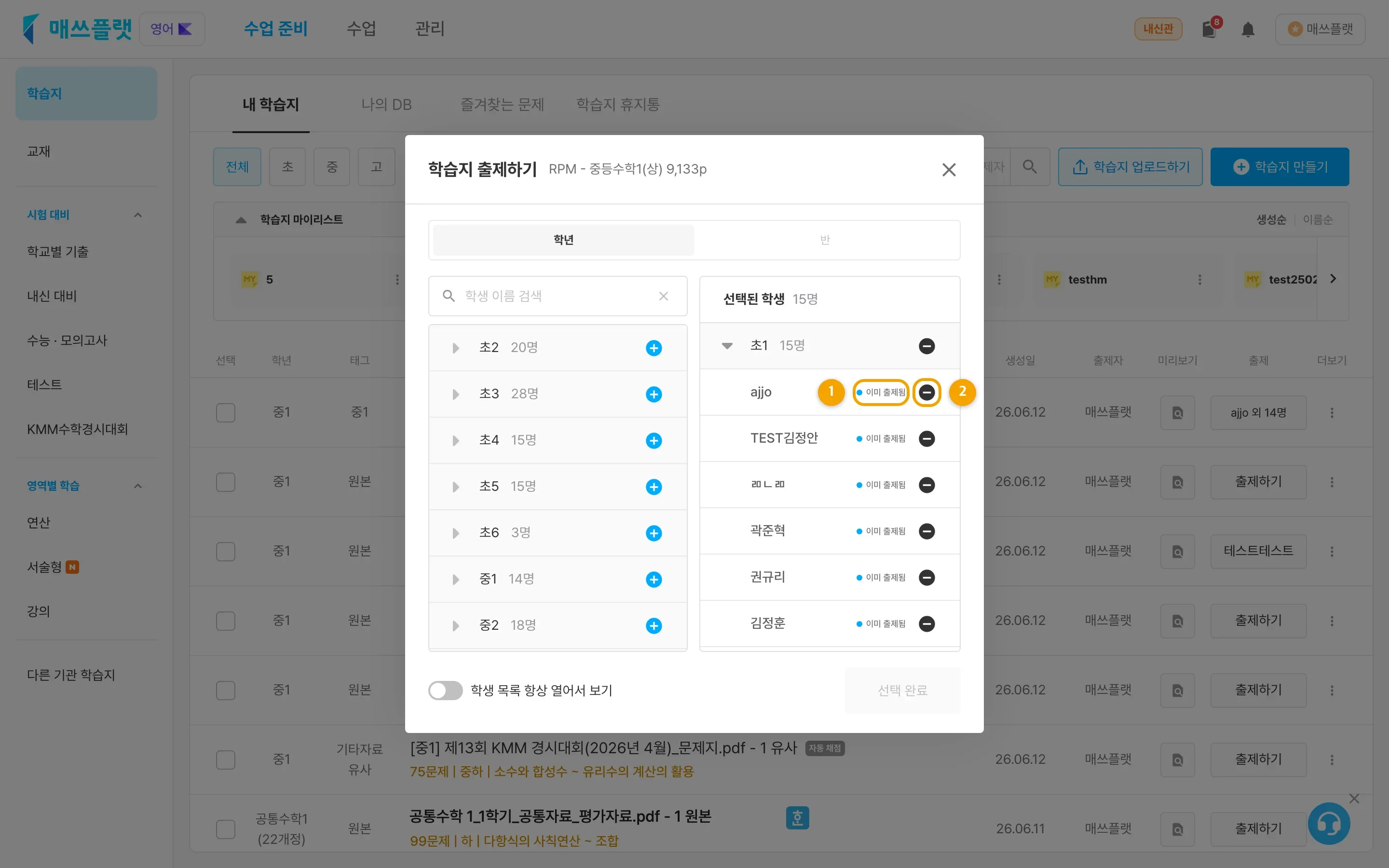Open the 수업 top menu
Viewport: 1389px width, 868px height.
pyautogui.click(x=361, y=29)
